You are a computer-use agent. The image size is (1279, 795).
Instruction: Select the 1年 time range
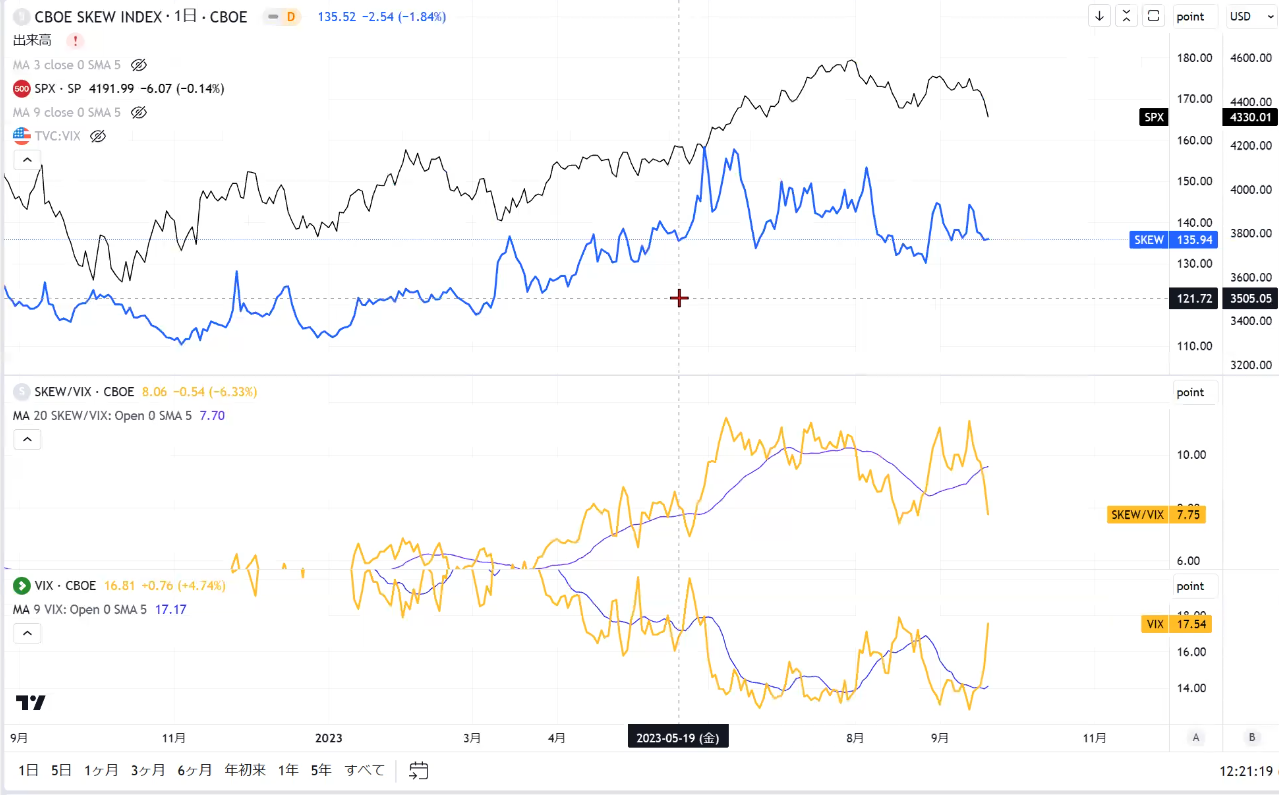[288, 770]
